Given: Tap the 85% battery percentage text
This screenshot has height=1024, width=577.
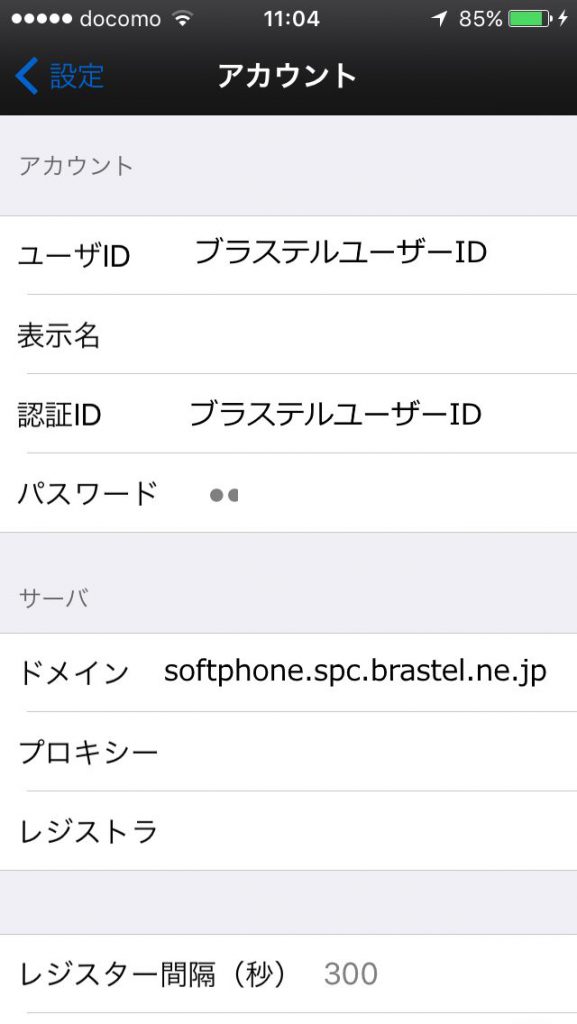Looking at the screenshot, I should (480, 18).
